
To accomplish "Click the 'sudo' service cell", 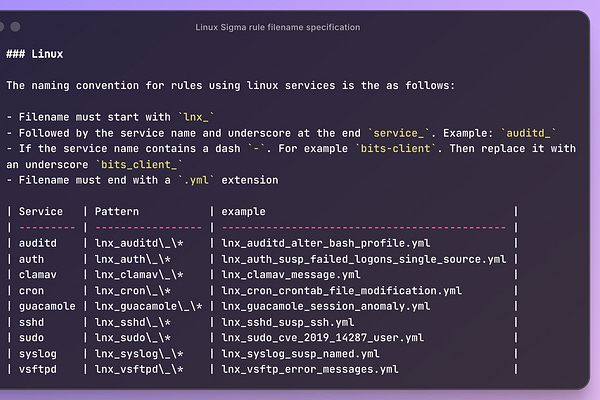I will (x=31, y=338).
